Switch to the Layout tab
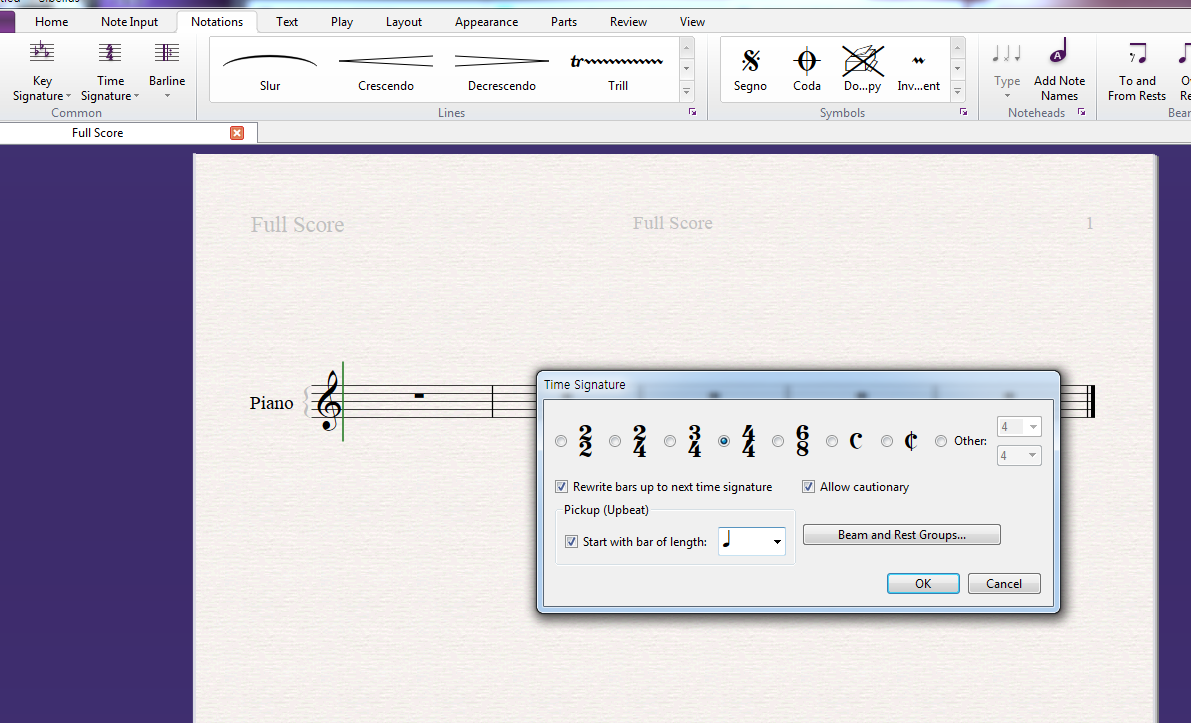 [403, 22]
